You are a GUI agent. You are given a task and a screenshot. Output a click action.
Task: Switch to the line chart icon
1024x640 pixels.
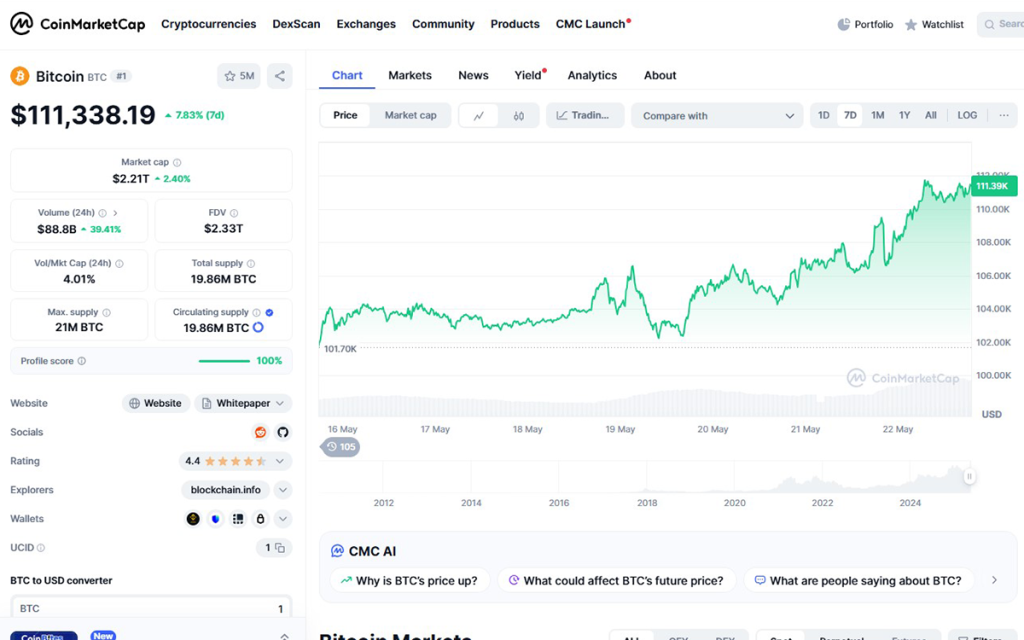pos(479,116)
